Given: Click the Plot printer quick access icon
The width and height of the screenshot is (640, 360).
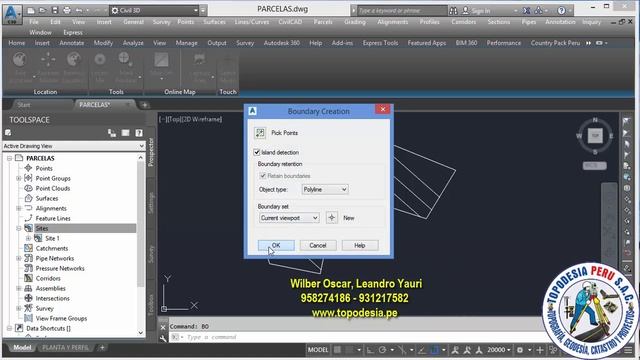Looking at the screenshot, I should (67, 10).
